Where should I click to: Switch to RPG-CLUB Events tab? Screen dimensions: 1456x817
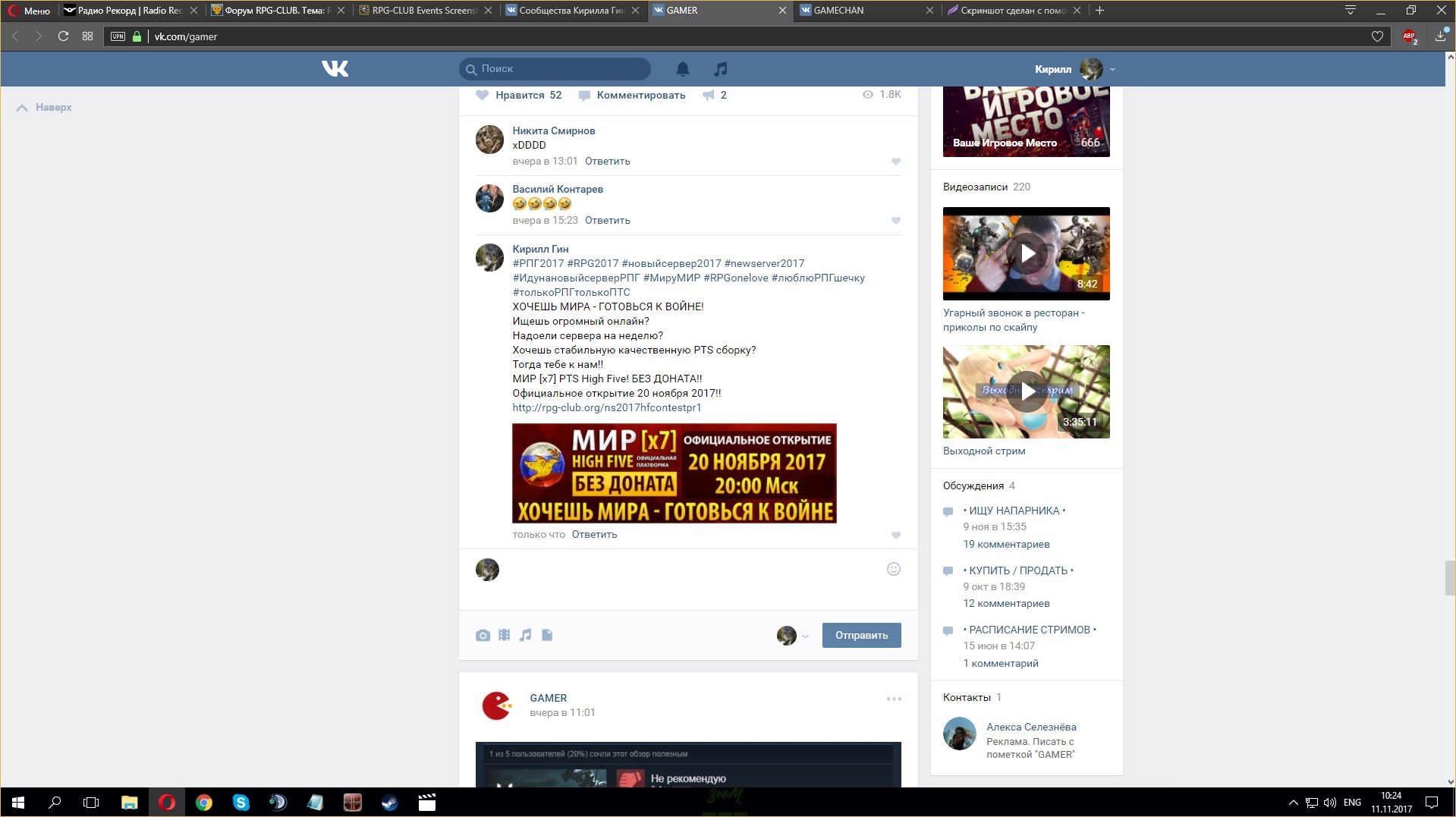[424, 11]
